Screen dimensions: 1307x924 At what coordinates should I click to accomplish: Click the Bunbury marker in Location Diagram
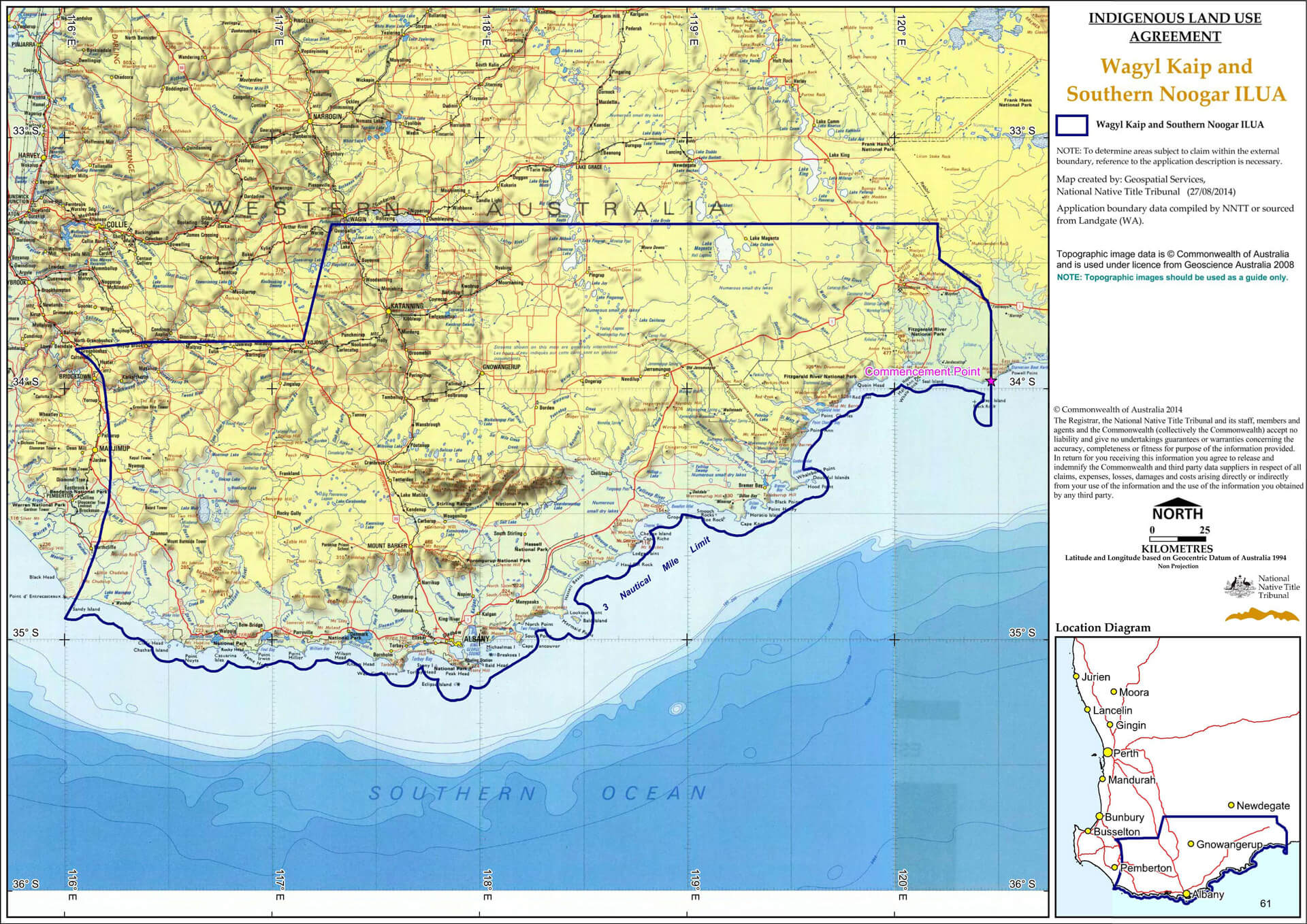[x=1099, y=816]
